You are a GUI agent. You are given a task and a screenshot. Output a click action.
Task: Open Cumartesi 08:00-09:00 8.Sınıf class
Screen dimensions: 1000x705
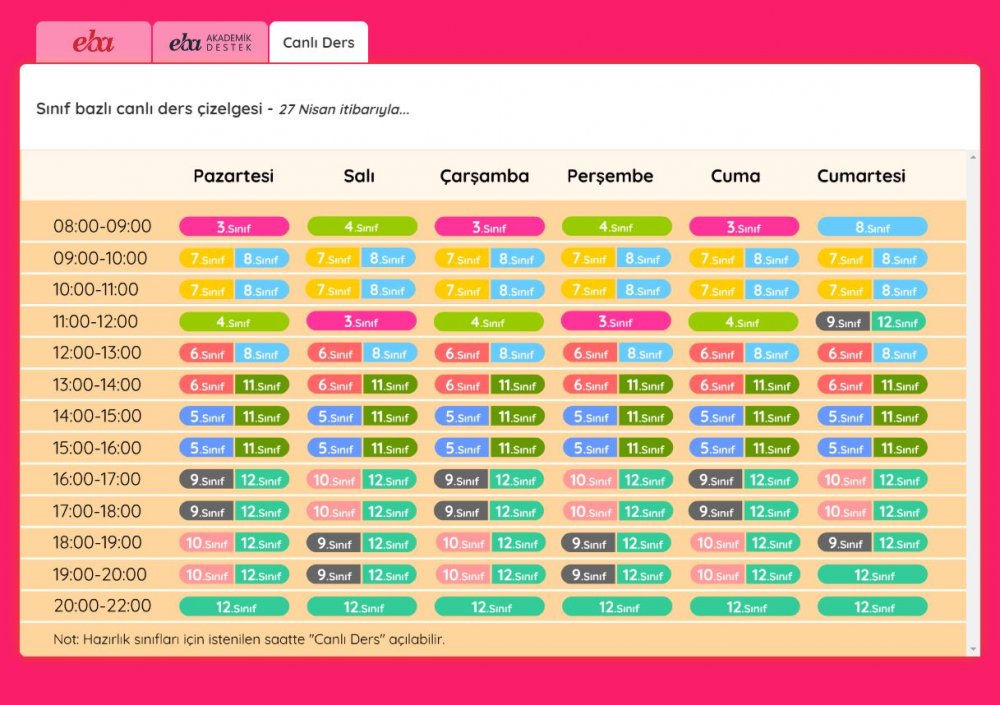(x=872, y=227)
